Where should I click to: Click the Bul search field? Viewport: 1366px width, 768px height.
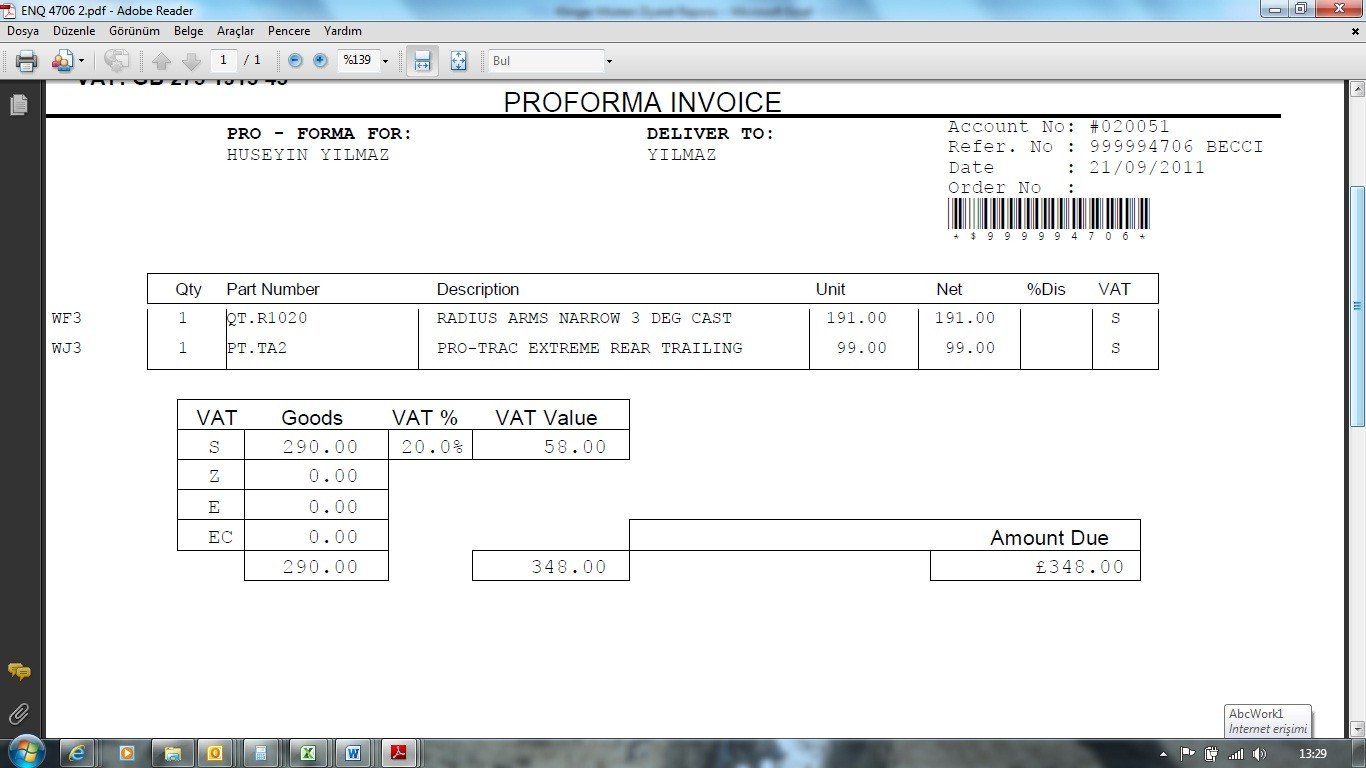546,61
